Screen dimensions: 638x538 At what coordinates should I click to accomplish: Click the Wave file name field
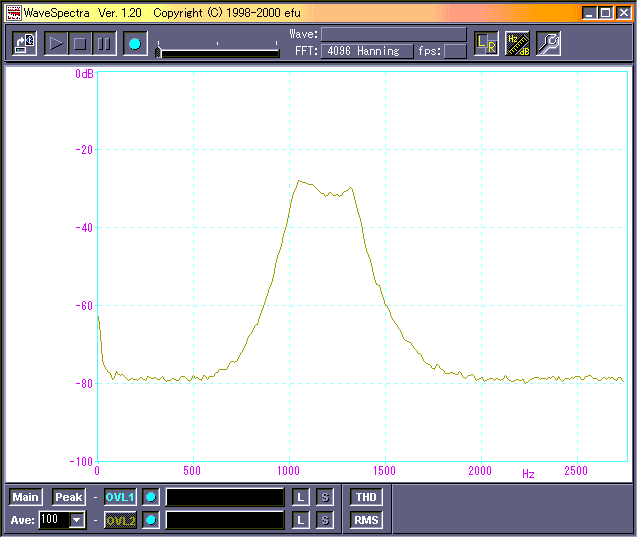coord(393,34)
